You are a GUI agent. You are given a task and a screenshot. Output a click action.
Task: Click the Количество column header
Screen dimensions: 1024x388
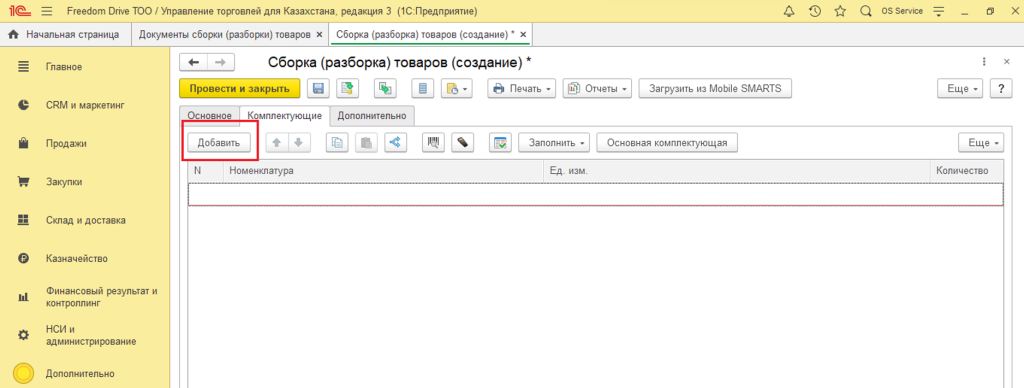(x=967, y=170)
